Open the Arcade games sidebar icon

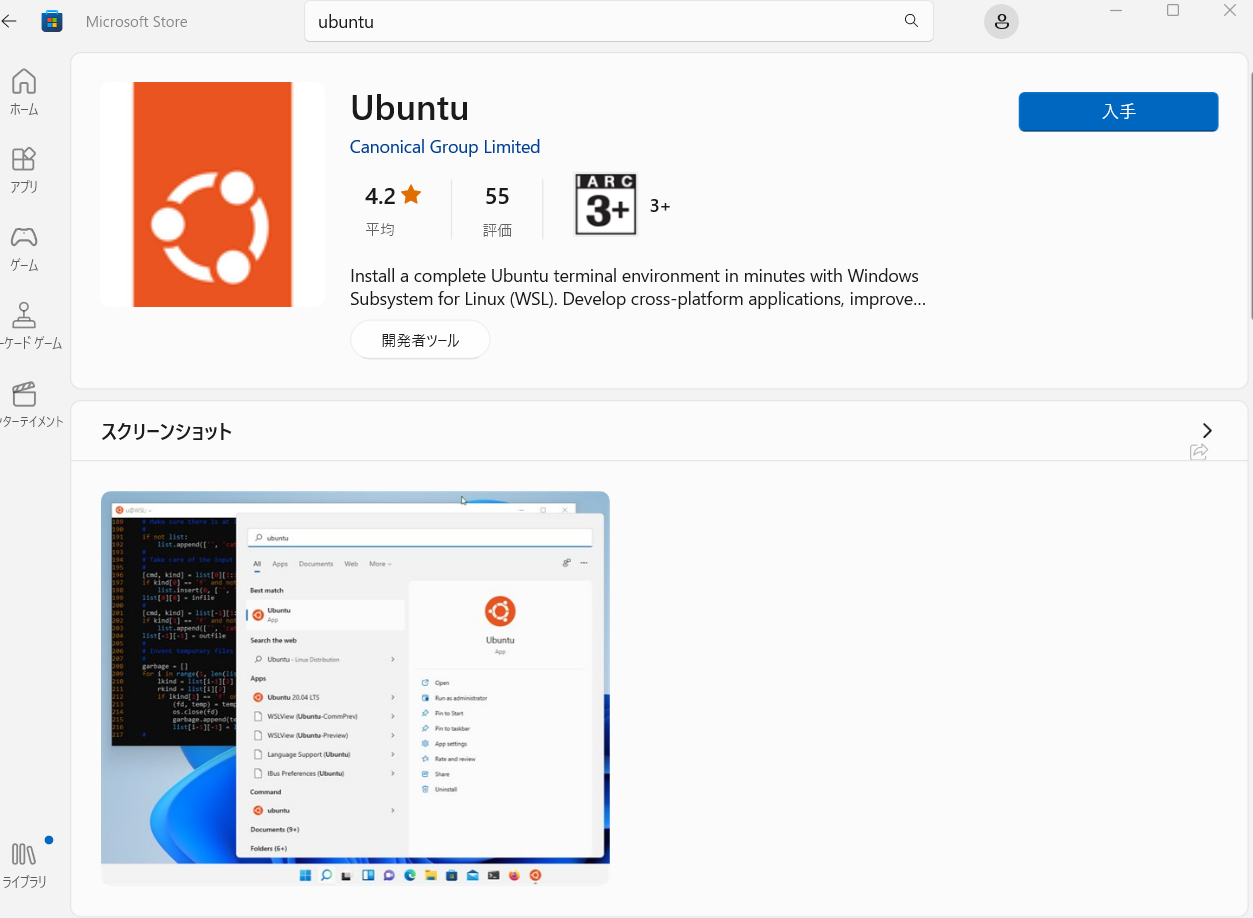tap(24, 326)
